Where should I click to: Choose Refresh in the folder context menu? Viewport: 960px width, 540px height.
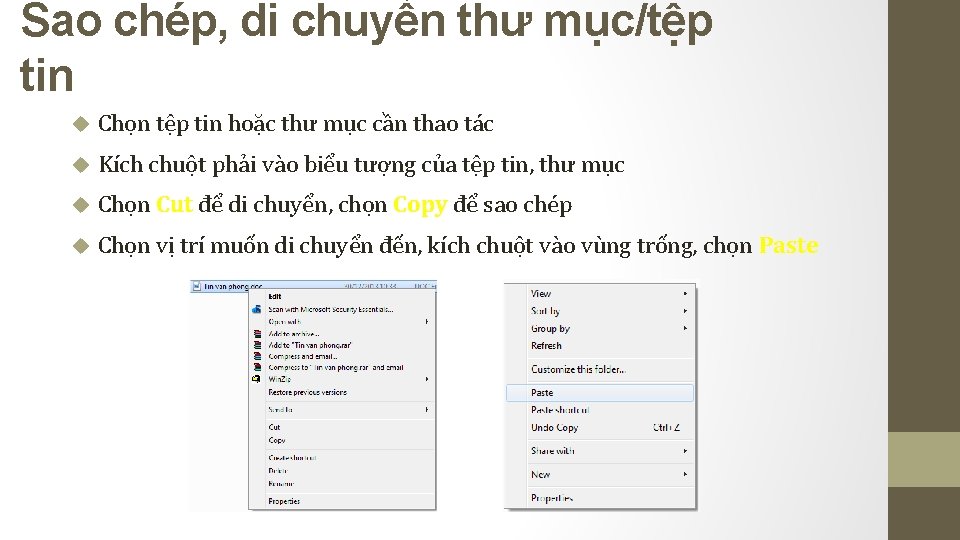point(546,346)
